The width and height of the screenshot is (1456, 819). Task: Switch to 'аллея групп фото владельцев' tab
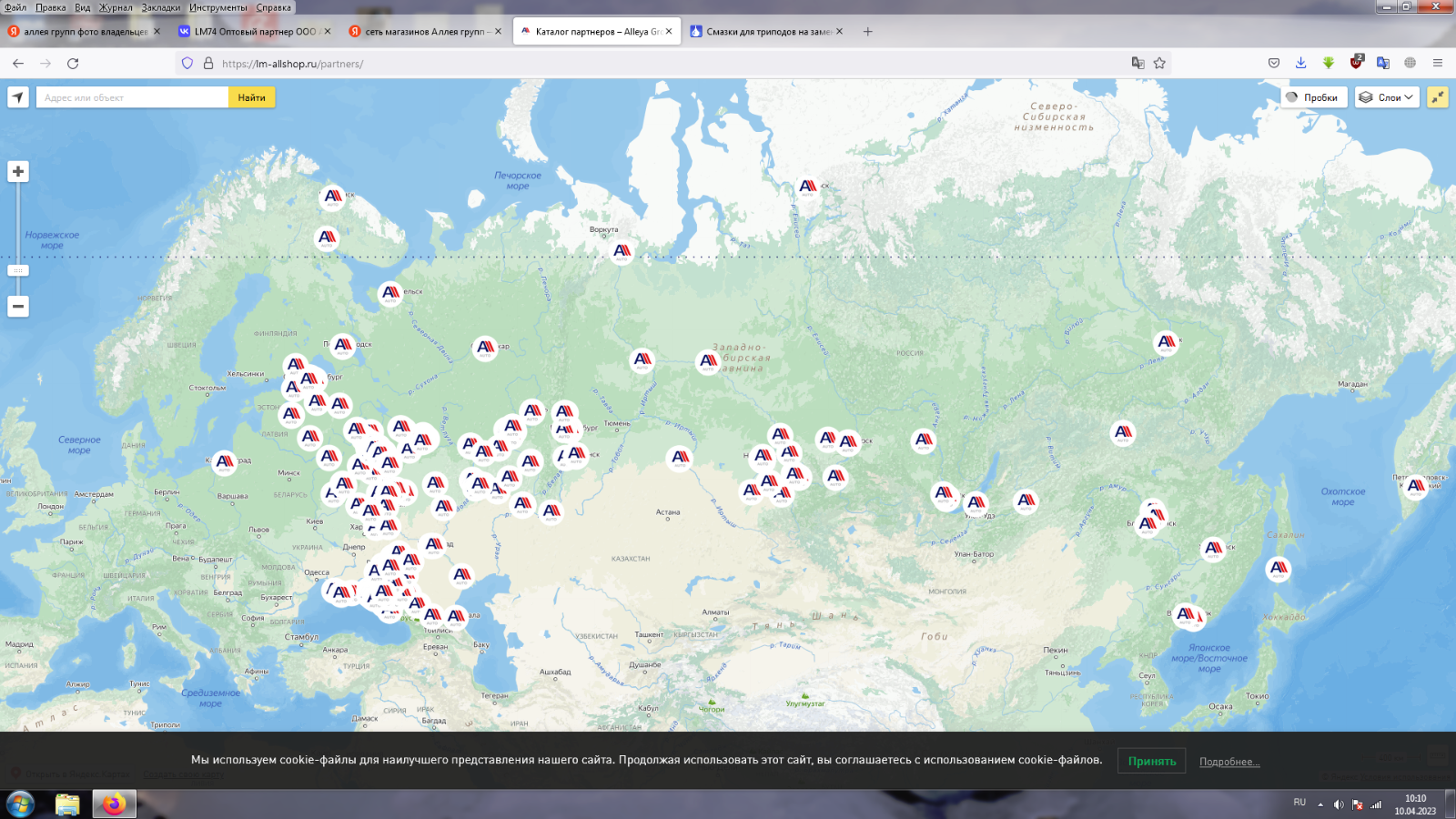click(86, 31)
